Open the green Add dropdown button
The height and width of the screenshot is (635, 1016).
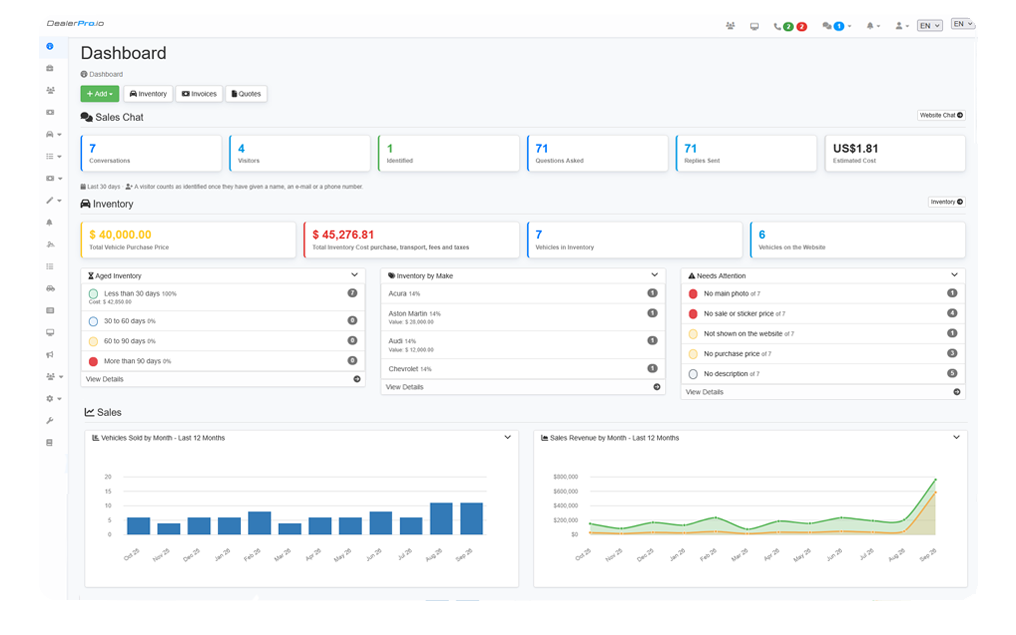[x=100, y=94]
